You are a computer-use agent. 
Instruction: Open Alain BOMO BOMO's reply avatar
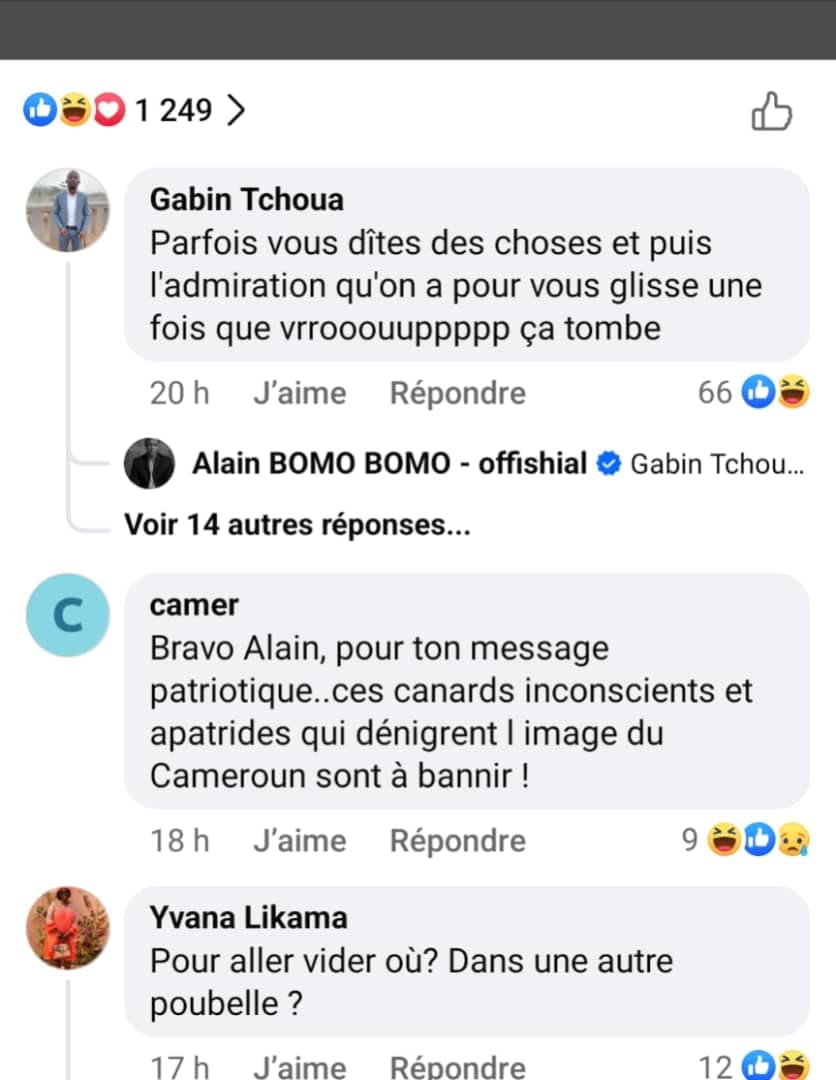(x=150, y=464)
